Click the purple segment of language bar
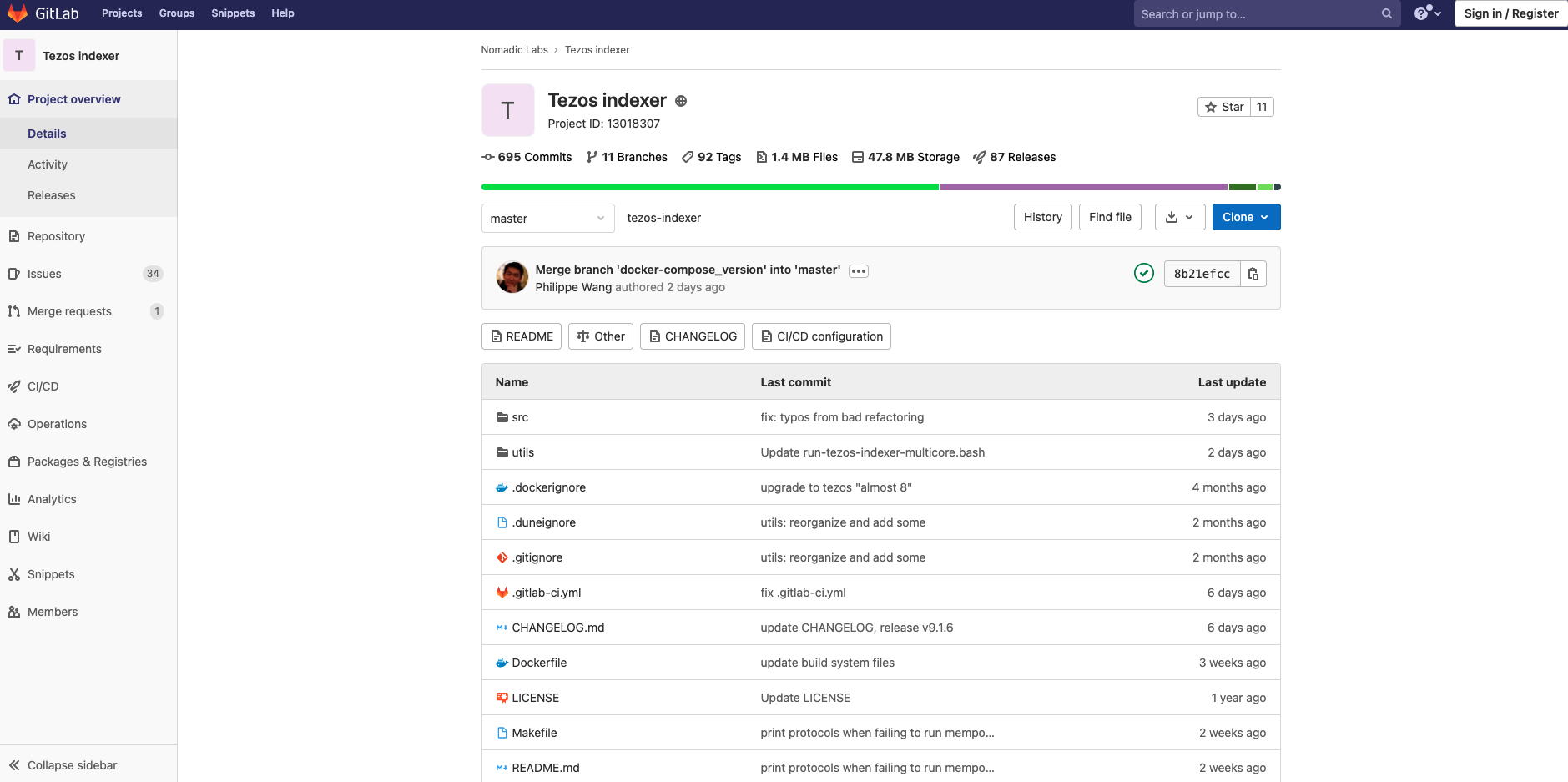This screenshot has width=1568, height=782. pyautogui.click(x=1083, y=187)
